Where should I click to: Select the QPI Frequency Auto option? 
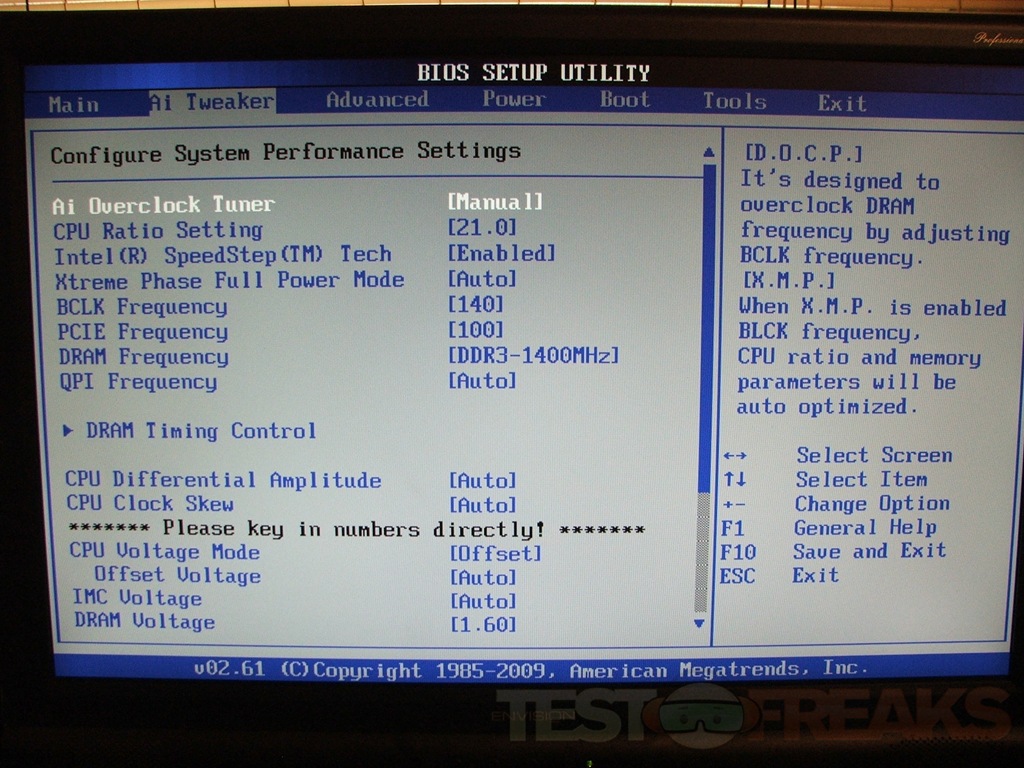[482, 381]
